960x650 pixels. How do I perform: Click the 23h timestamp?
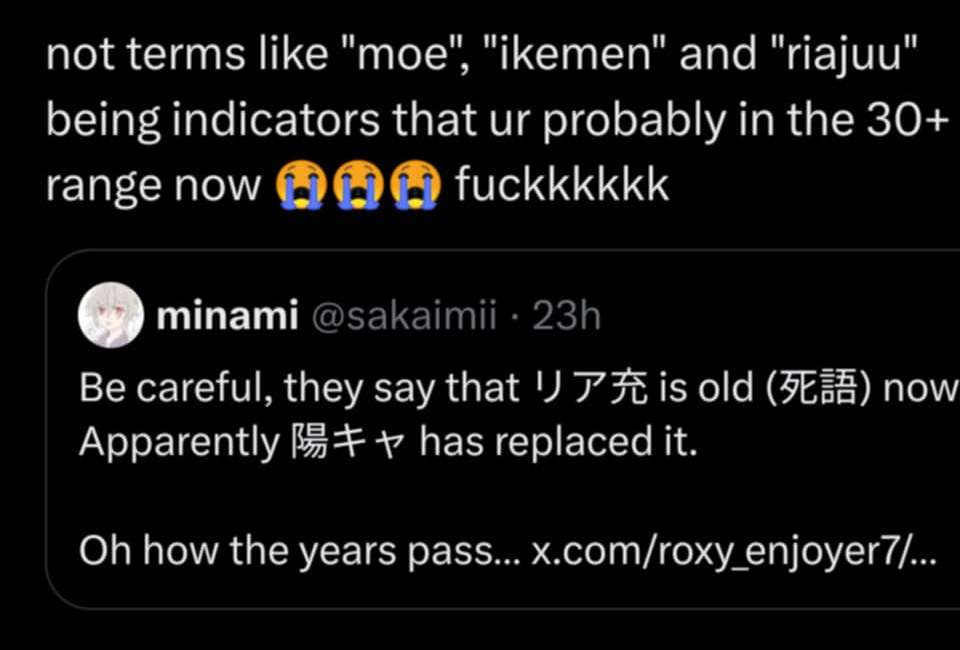566,316
